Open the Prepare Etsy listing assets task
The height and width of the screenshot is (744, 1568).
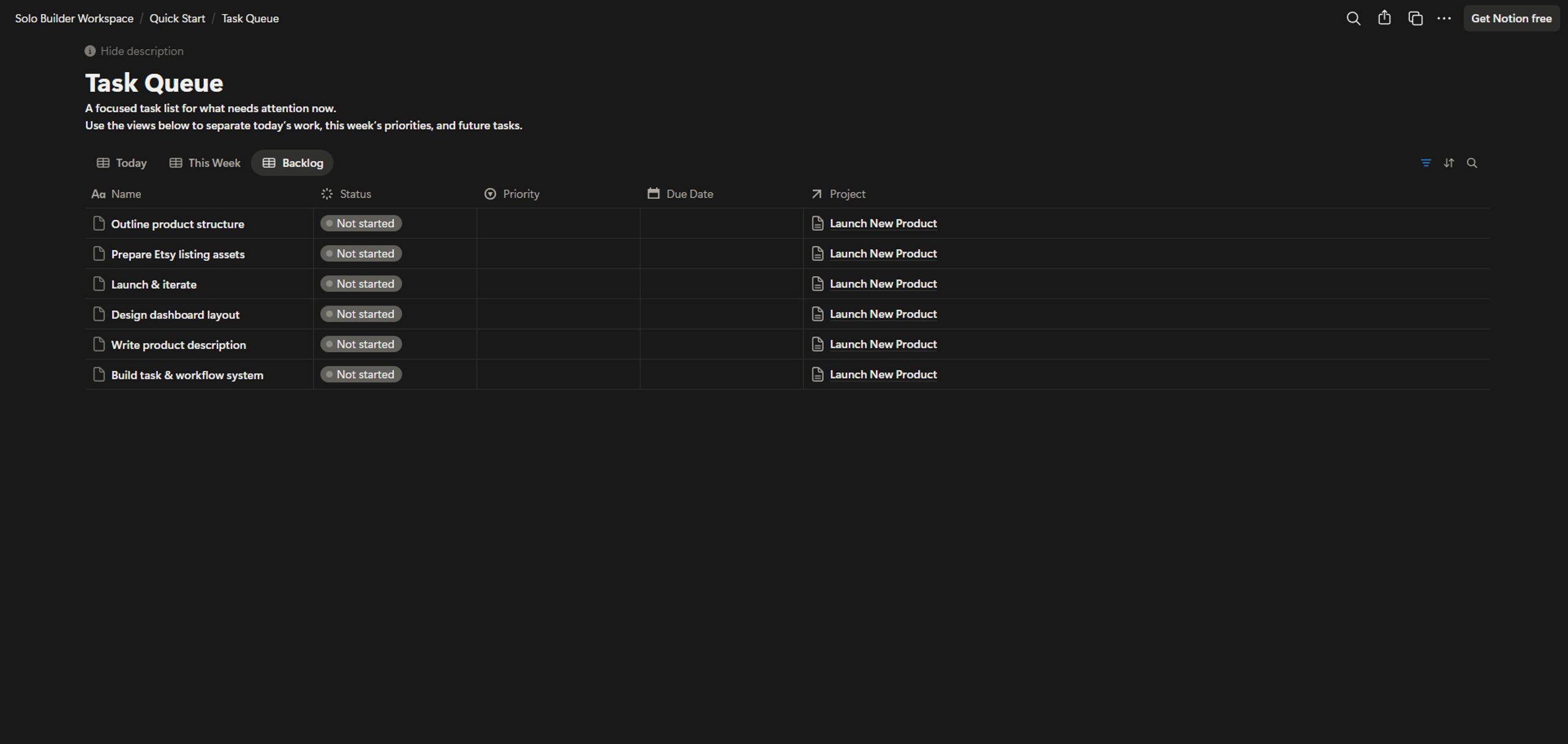coord(178,254)
